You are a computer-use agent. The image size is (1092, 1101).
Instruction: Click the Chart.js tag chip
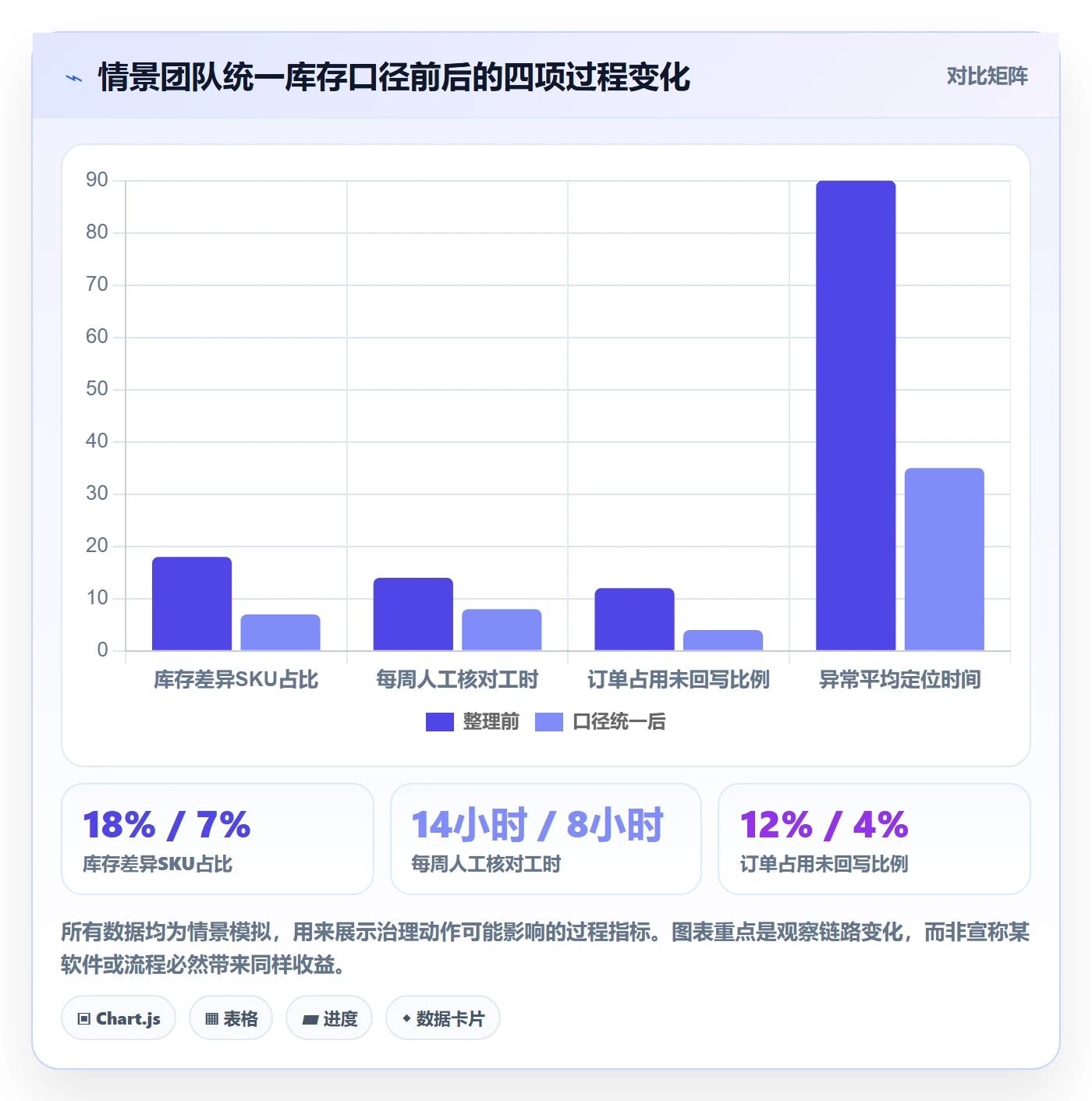[x=119, y=1018]
